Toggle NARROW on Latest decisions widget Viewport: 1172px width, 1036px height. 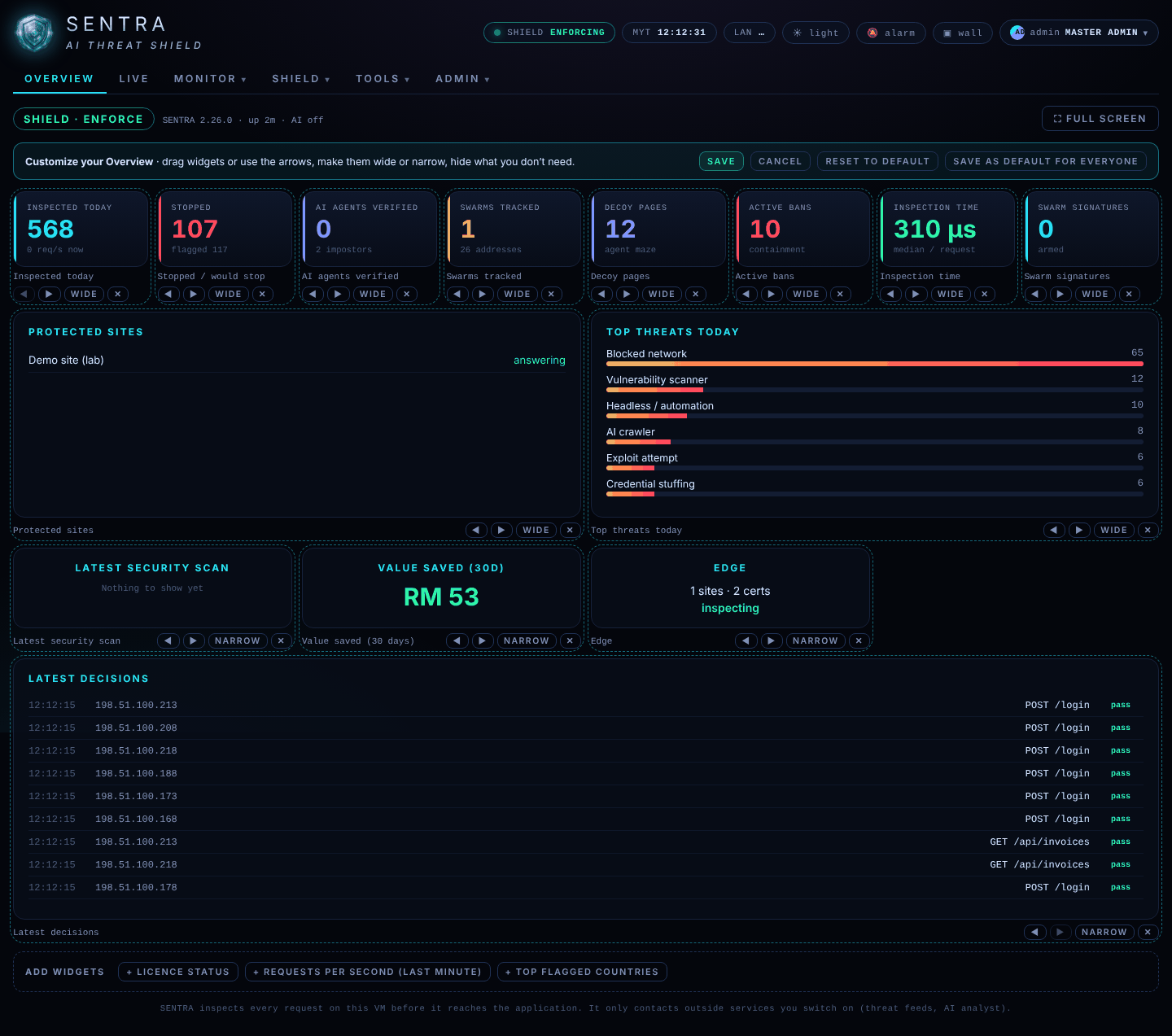pyautogui.click(x=1104, y=932)
